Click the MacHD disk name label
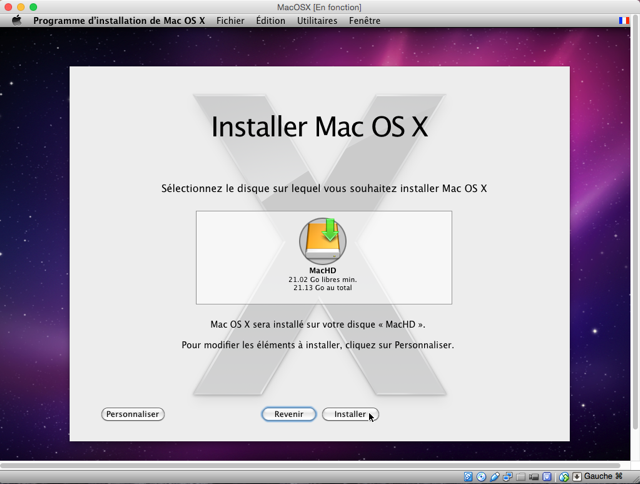 (322, 270)
